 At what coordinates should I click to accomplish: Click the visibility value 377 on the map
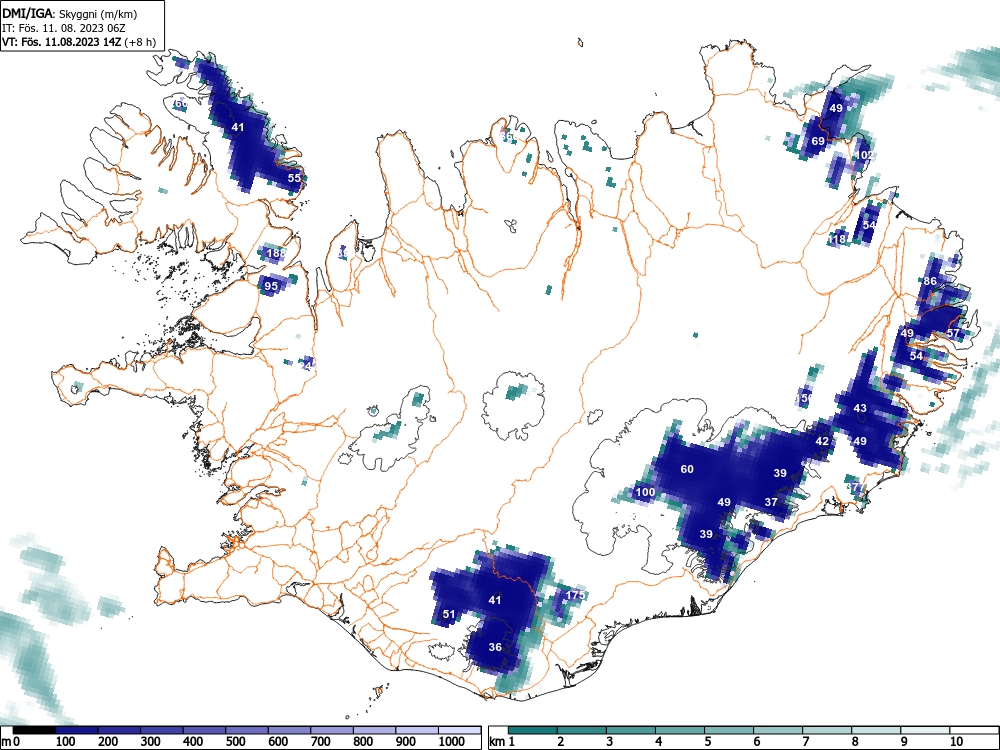coord(855,488)
